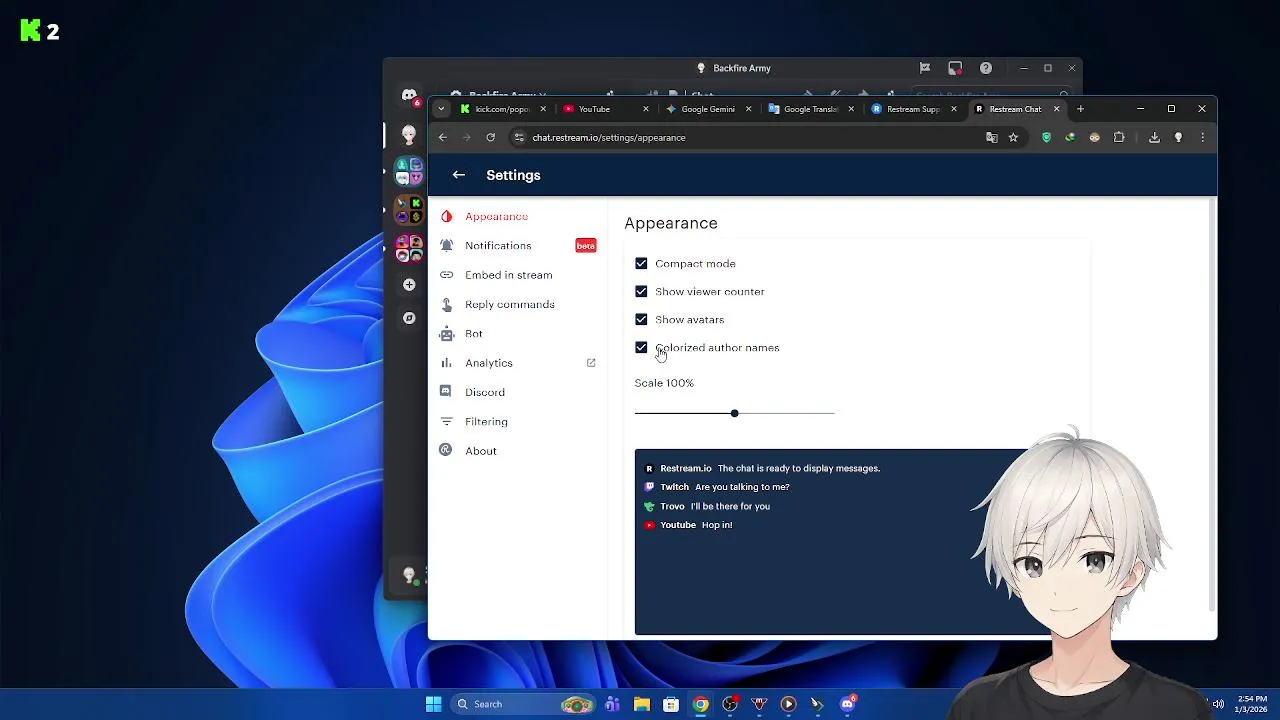The height and width of the screenshot is (720, 1280).
Task: Click the Notifications beta badge
Action: [586, 245]
